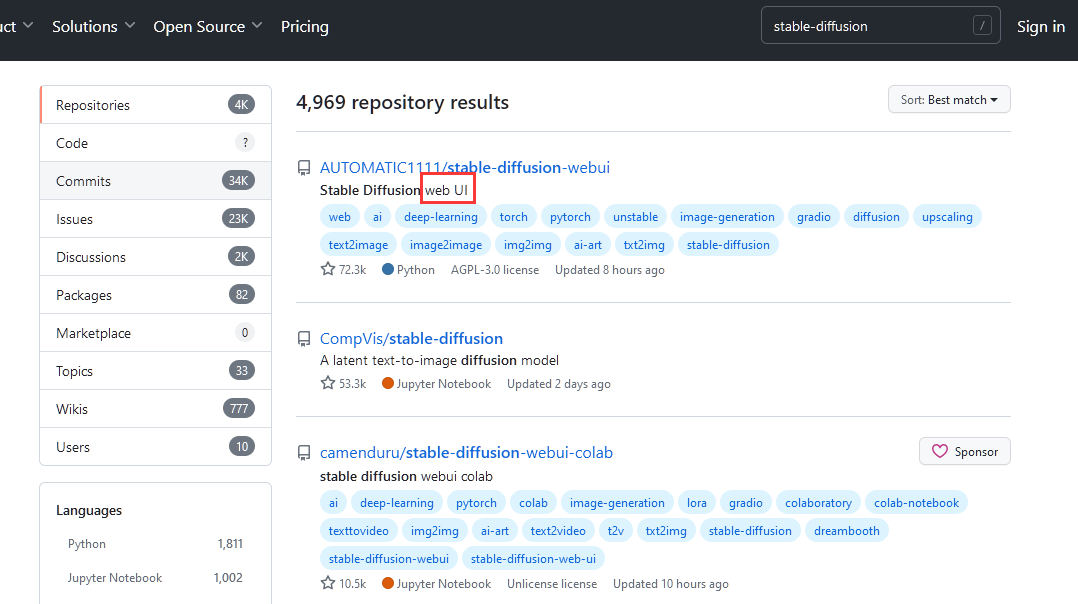Image resolution: width=1078 pixels, height=604 pixels.
Task: Open the dreambooth topic tag
Action: pos(847,530)
